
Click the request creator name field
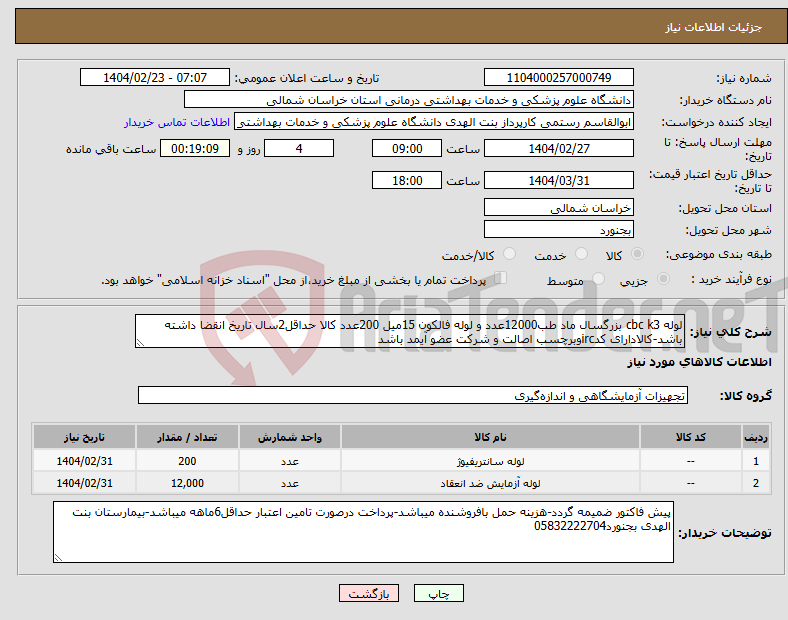pyautogui.click(x=434, y=122)
